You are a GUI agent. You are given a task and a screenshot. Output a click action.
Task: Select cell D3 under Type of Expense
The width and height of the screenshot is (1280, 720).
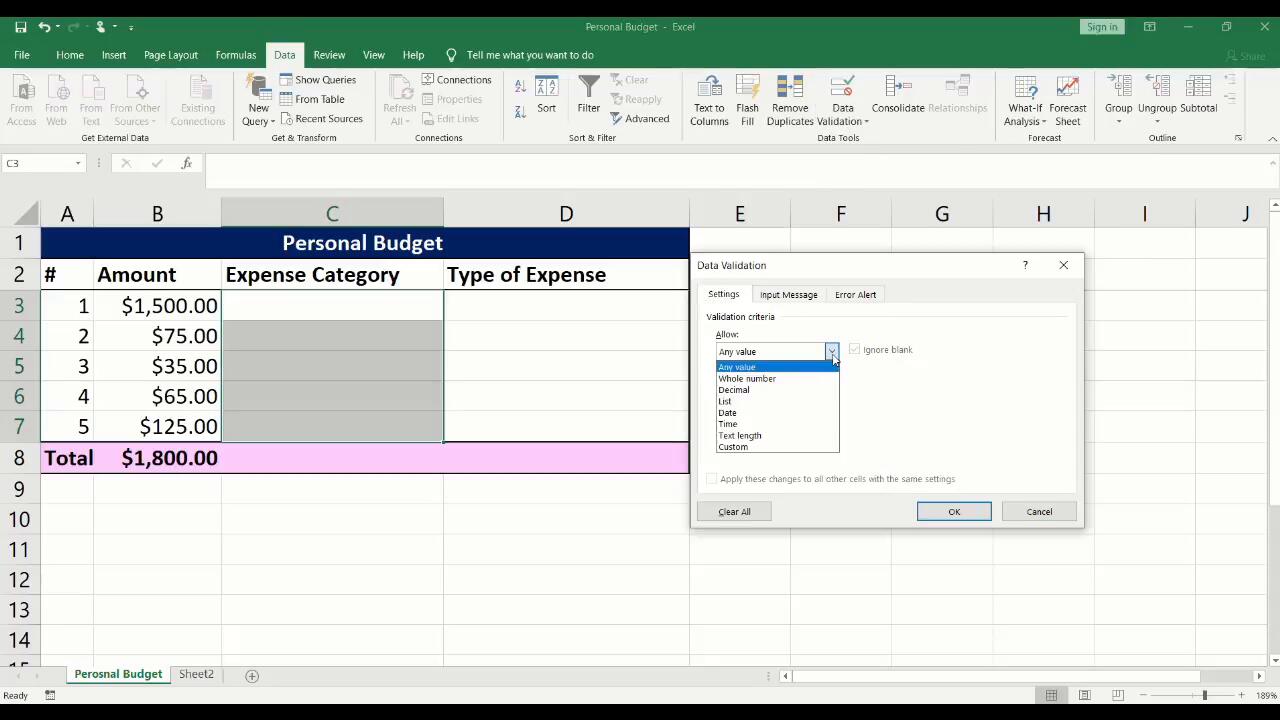[x=566, y=306]
